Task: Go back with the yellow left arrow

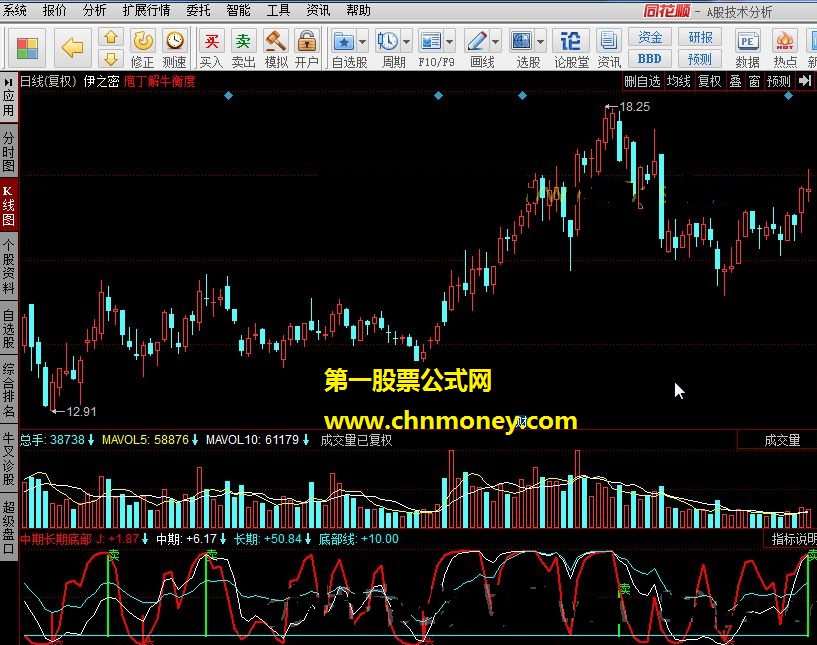Action: pos(72,48)
